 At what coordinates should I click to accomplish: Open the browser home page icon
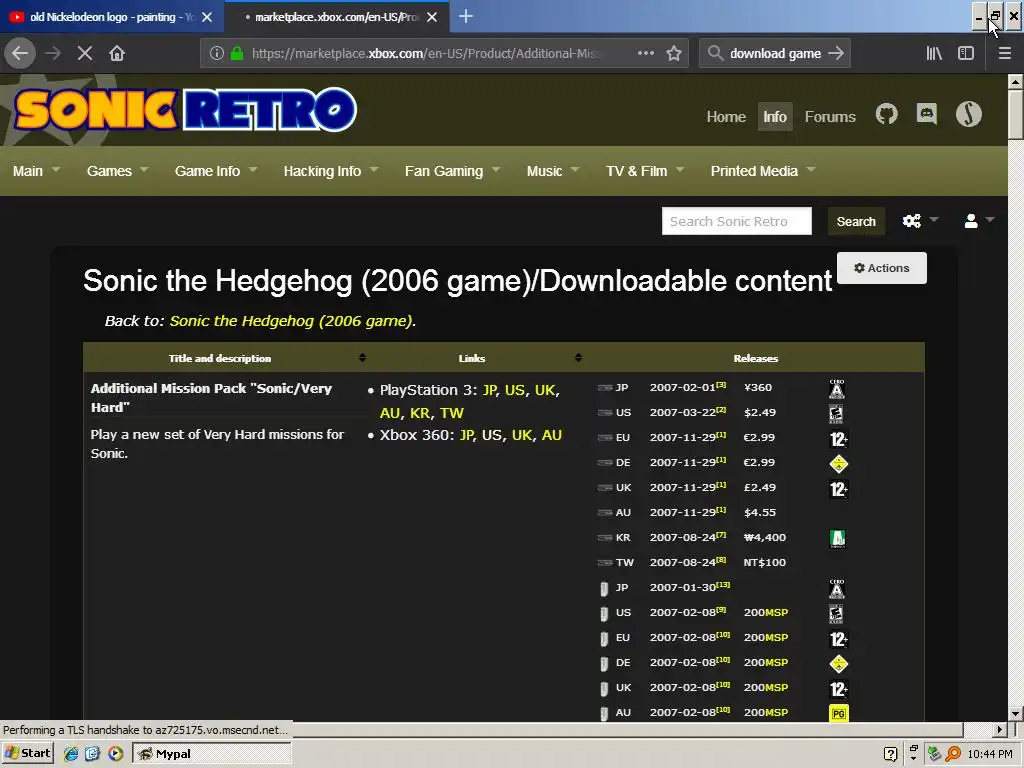pyautogui.click(x=117, y=53)
